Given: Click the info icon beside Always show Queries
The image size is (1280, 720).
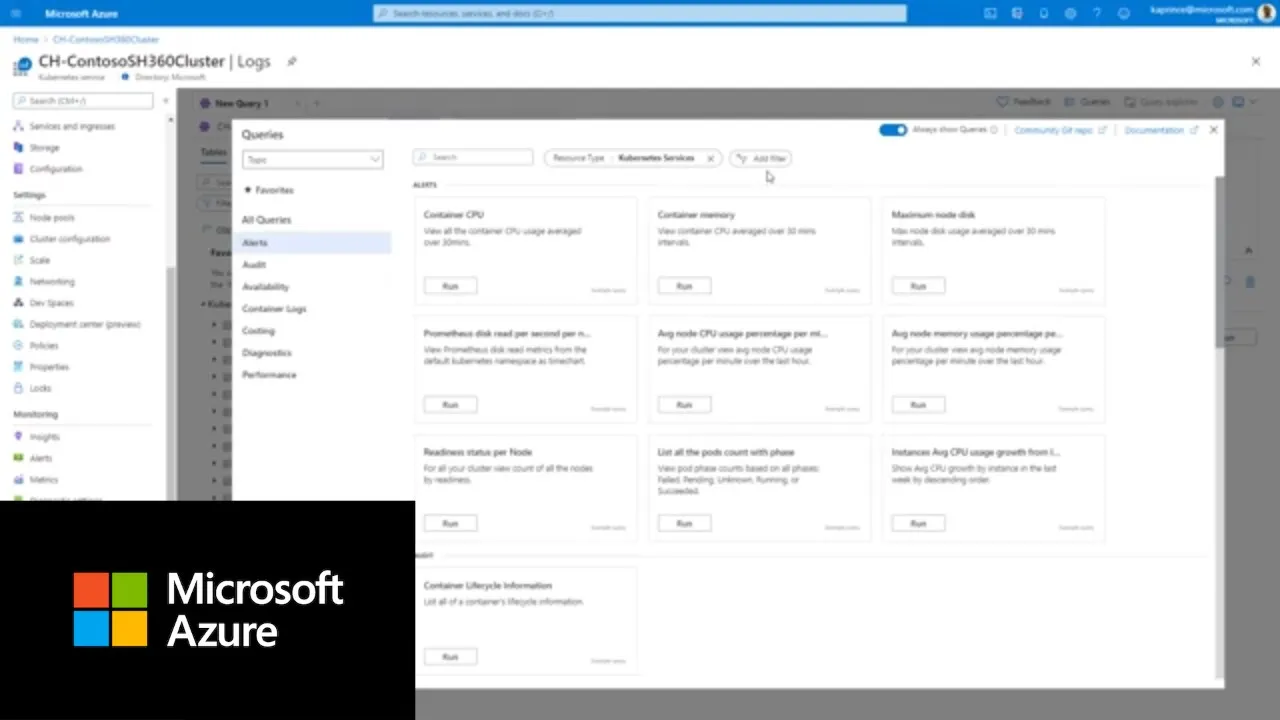Looking at the screenshot, I should pyautogui.click(x=993, y=130).
